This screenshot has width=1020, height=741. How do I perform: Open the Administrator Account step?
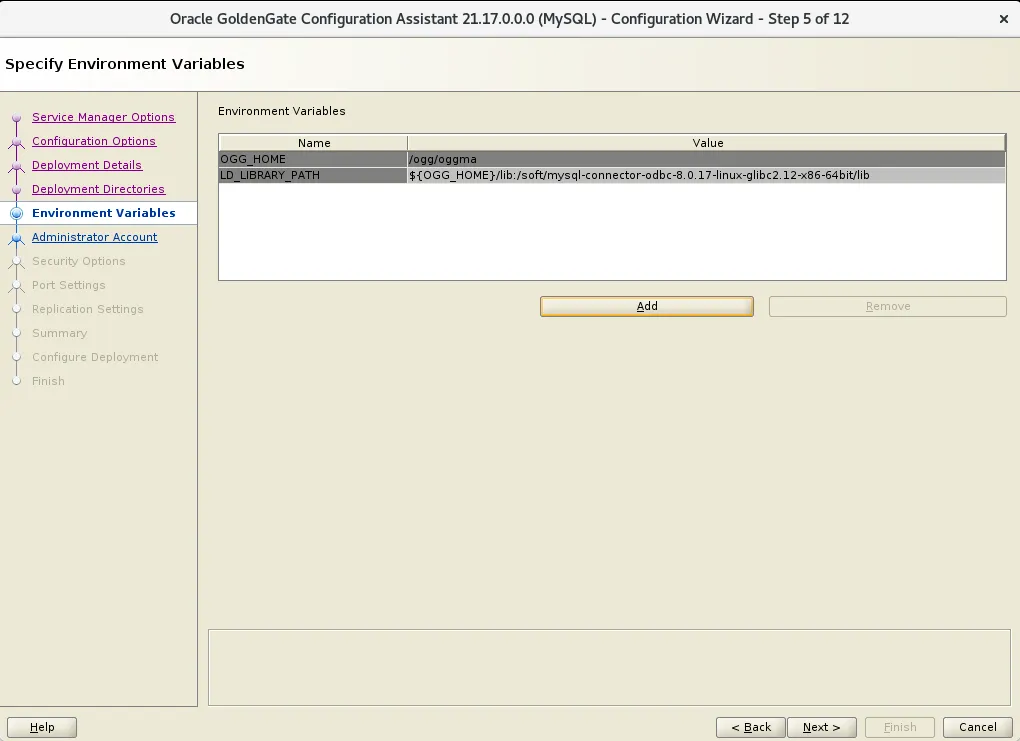(94, 237)
